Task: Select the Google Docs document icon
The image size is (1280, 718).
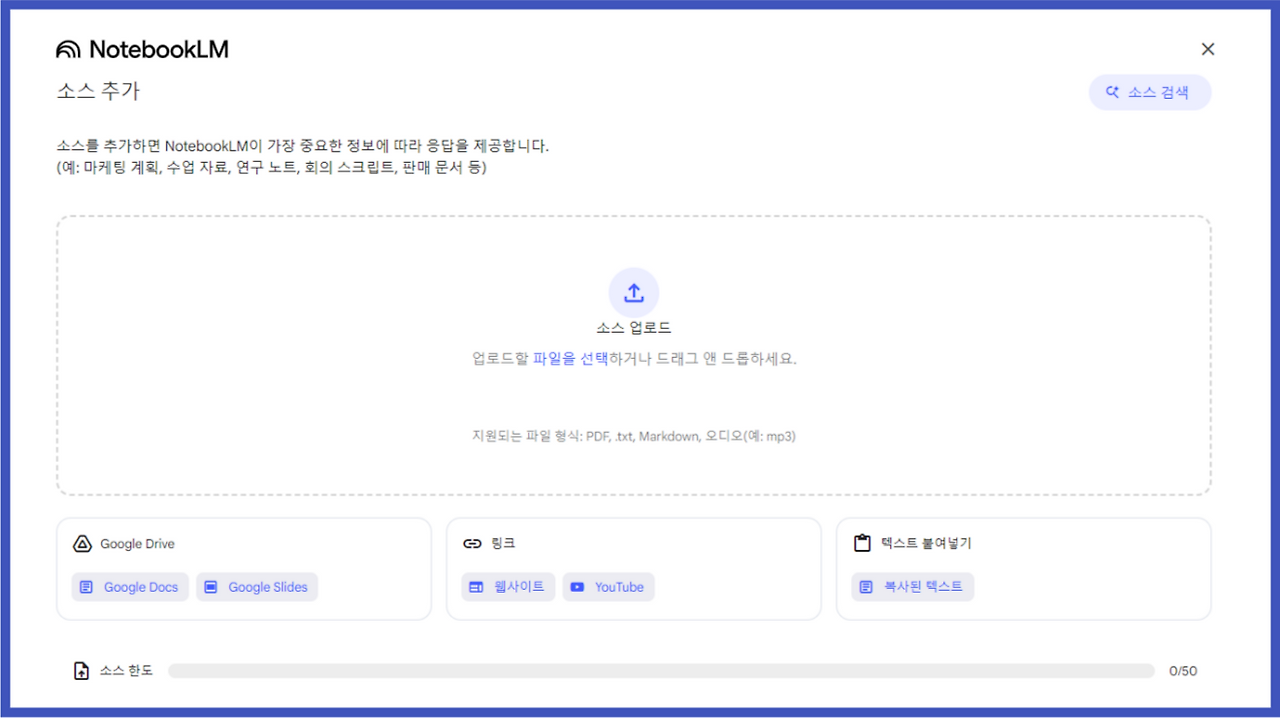Action: (85, 587)
